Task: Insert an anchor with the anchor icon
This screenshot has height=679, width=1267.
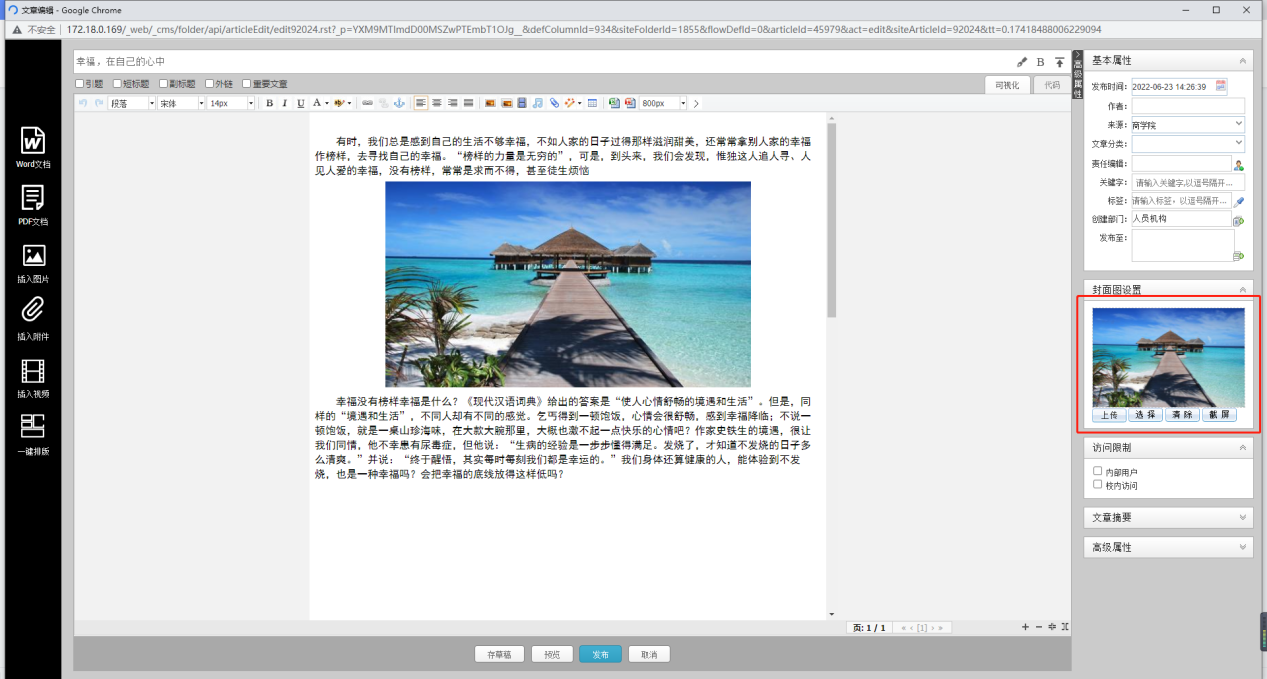Action: click(x=399, y=103)
